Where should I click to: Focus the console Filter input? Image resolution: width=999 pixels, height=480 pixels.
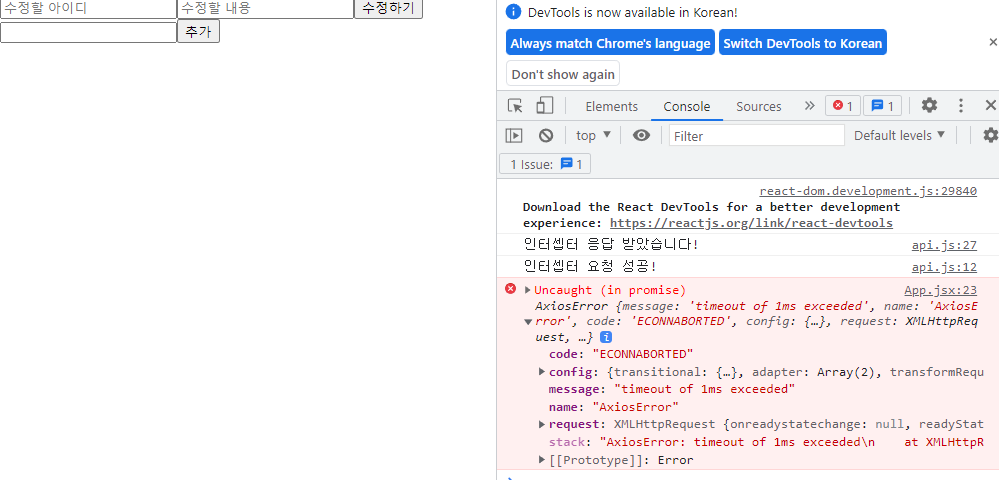coord(757,136)
